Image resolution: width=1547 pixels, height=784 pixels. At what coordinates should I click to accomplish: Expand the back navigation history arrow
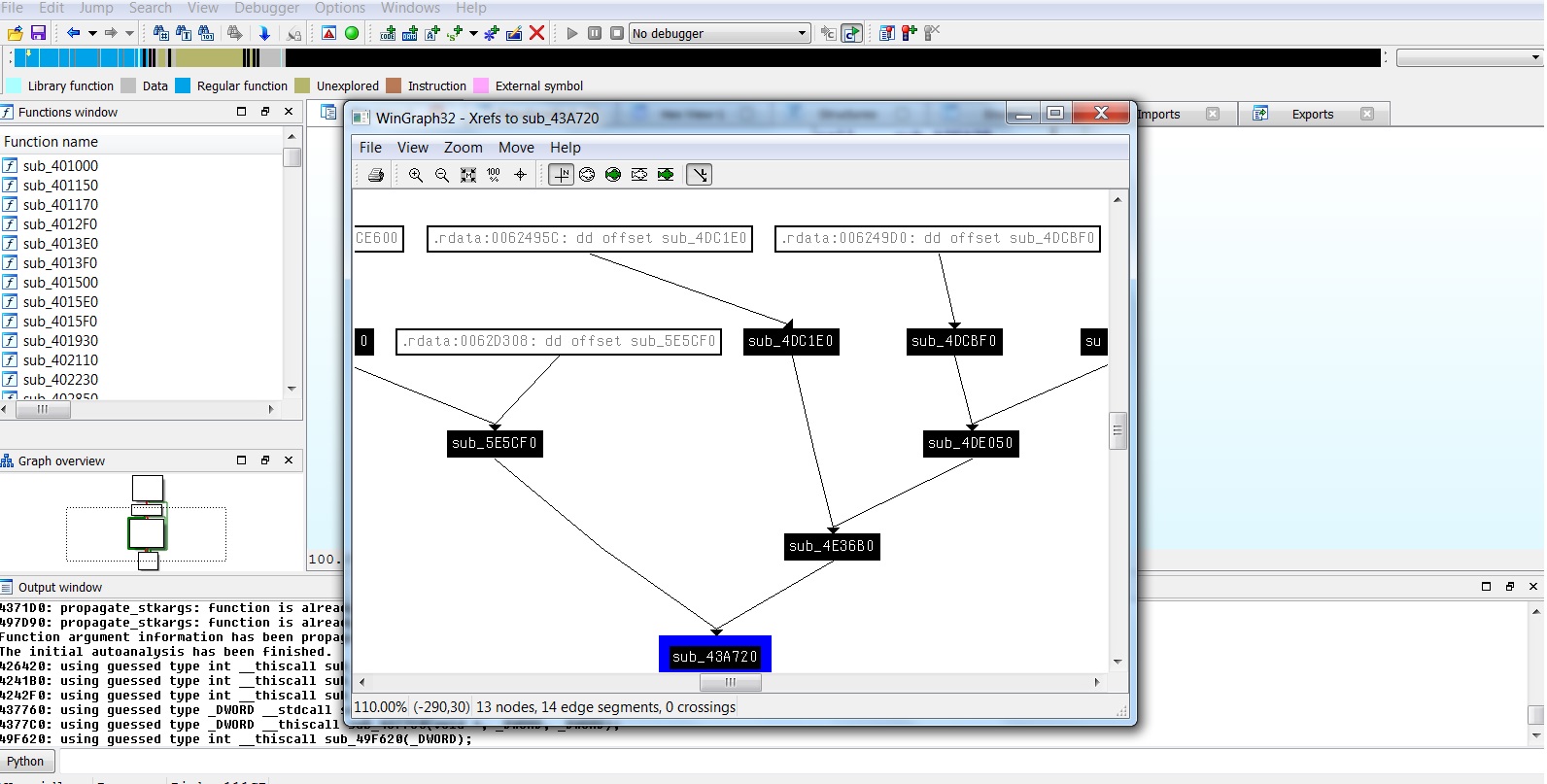[x=92, y=33]
